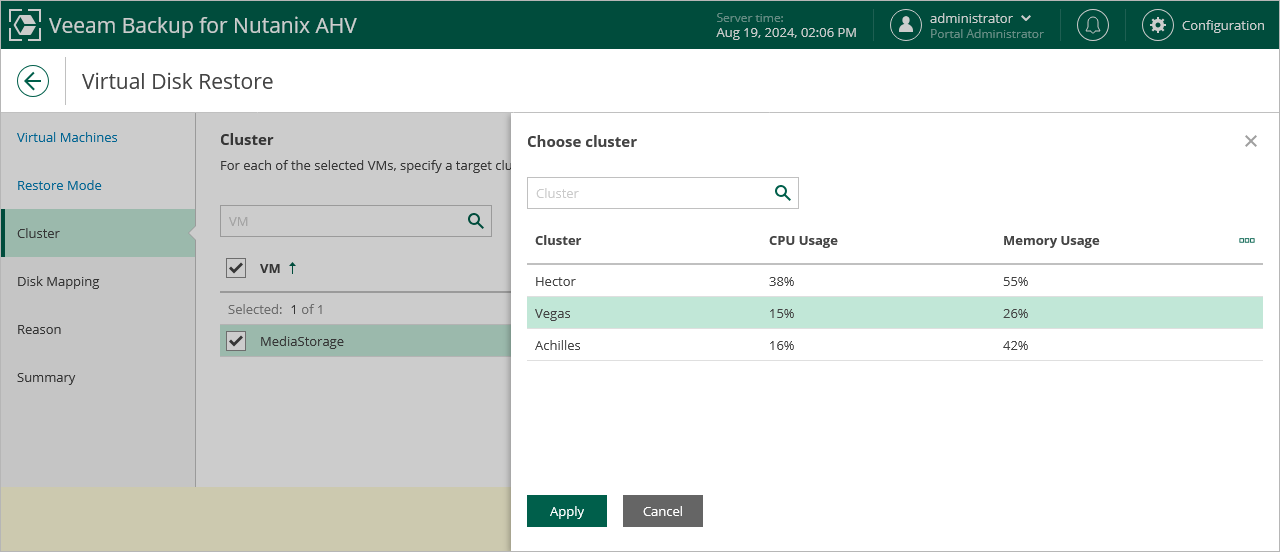The image size is (1280, 552).
Task: Open Configuration gear settings
Action: [x=1158, y=25]
